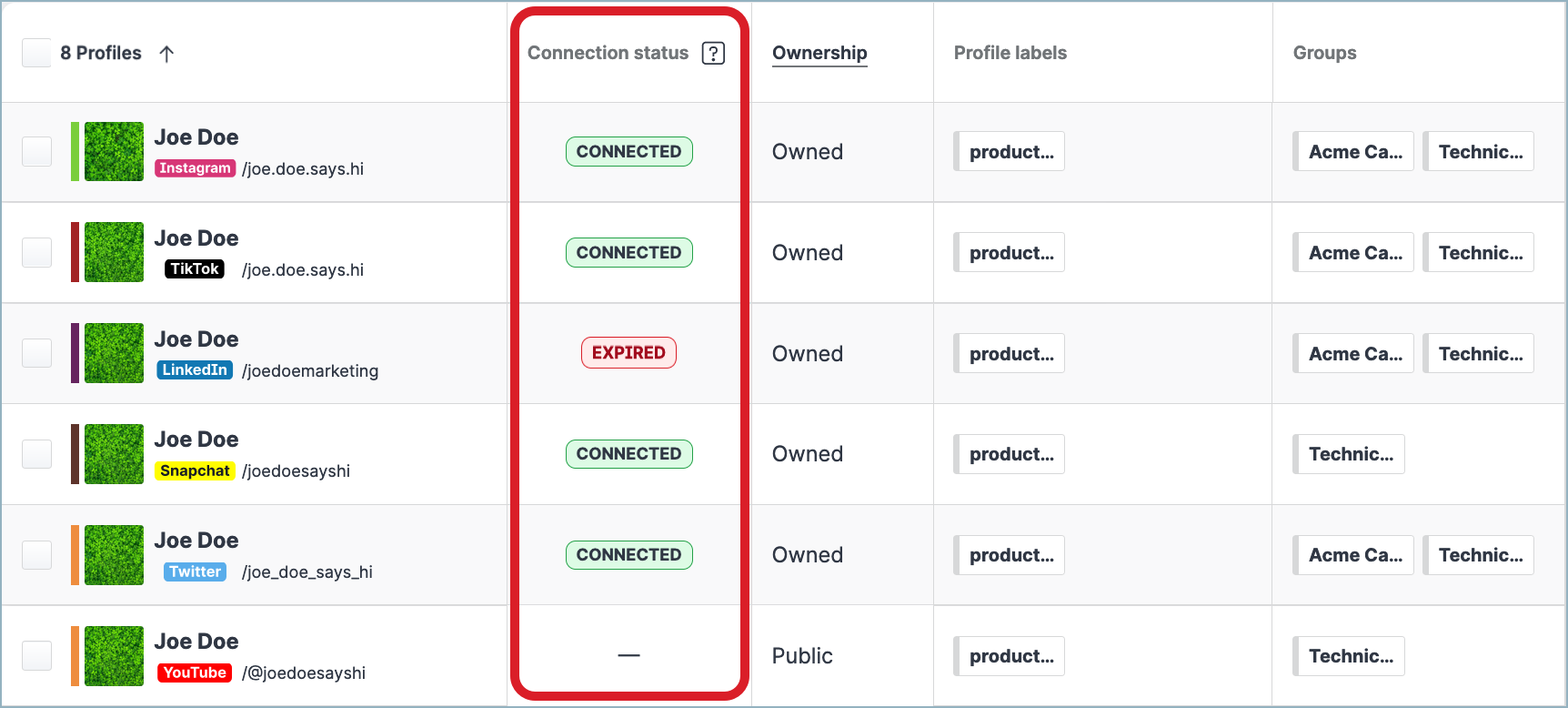1568x708 pixels.
Task: Open the Joe Doe Twitter avatar thumbnail
Action: click(x=113, y=554)
